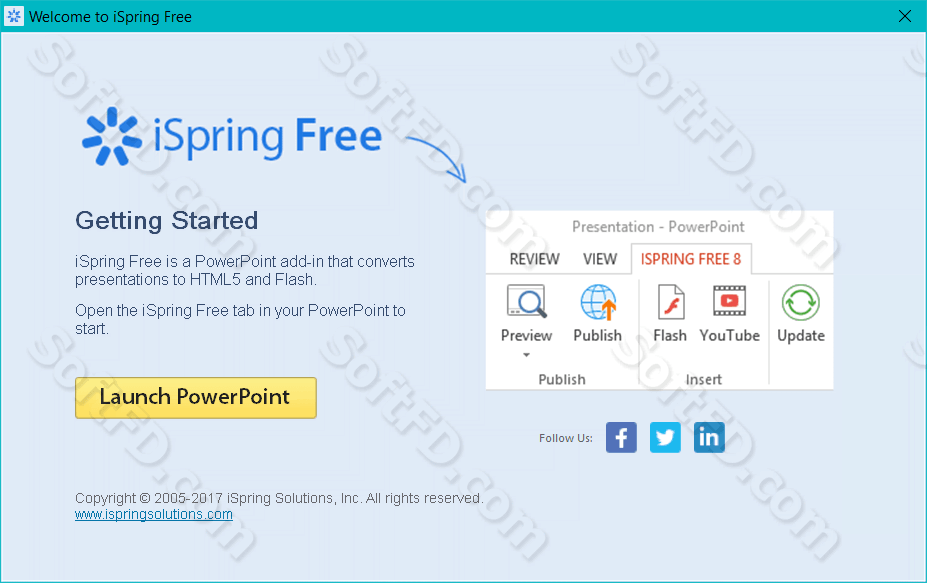
Task: Click the iSpring Free logo
Action: [232, 137]
